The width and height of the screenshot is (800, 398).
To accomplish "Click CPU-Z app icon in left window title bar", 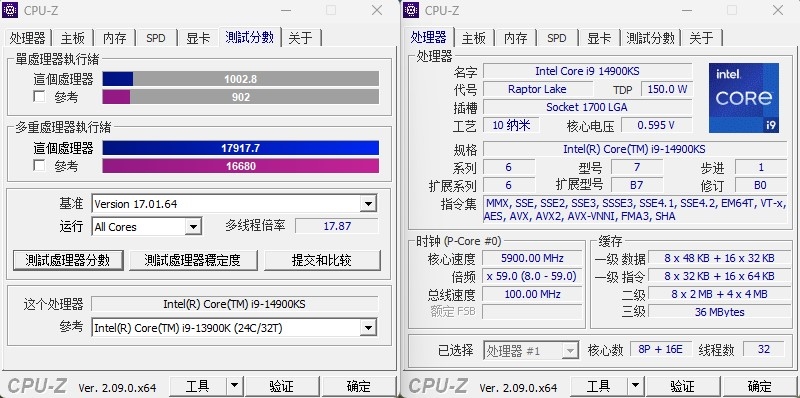I will [x=10, y=10].
